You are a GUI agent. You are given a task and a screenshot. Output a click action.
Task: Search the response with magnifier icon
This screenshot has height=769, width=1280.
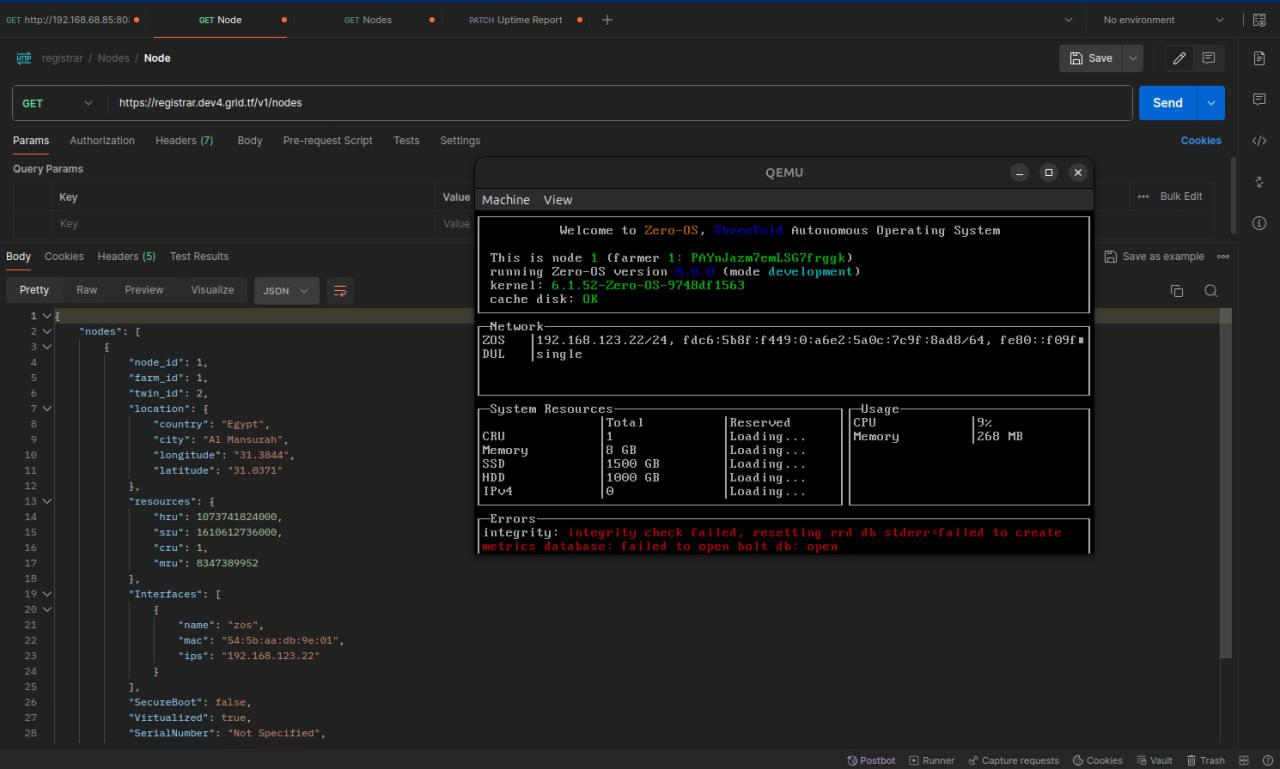point(1211,291)
